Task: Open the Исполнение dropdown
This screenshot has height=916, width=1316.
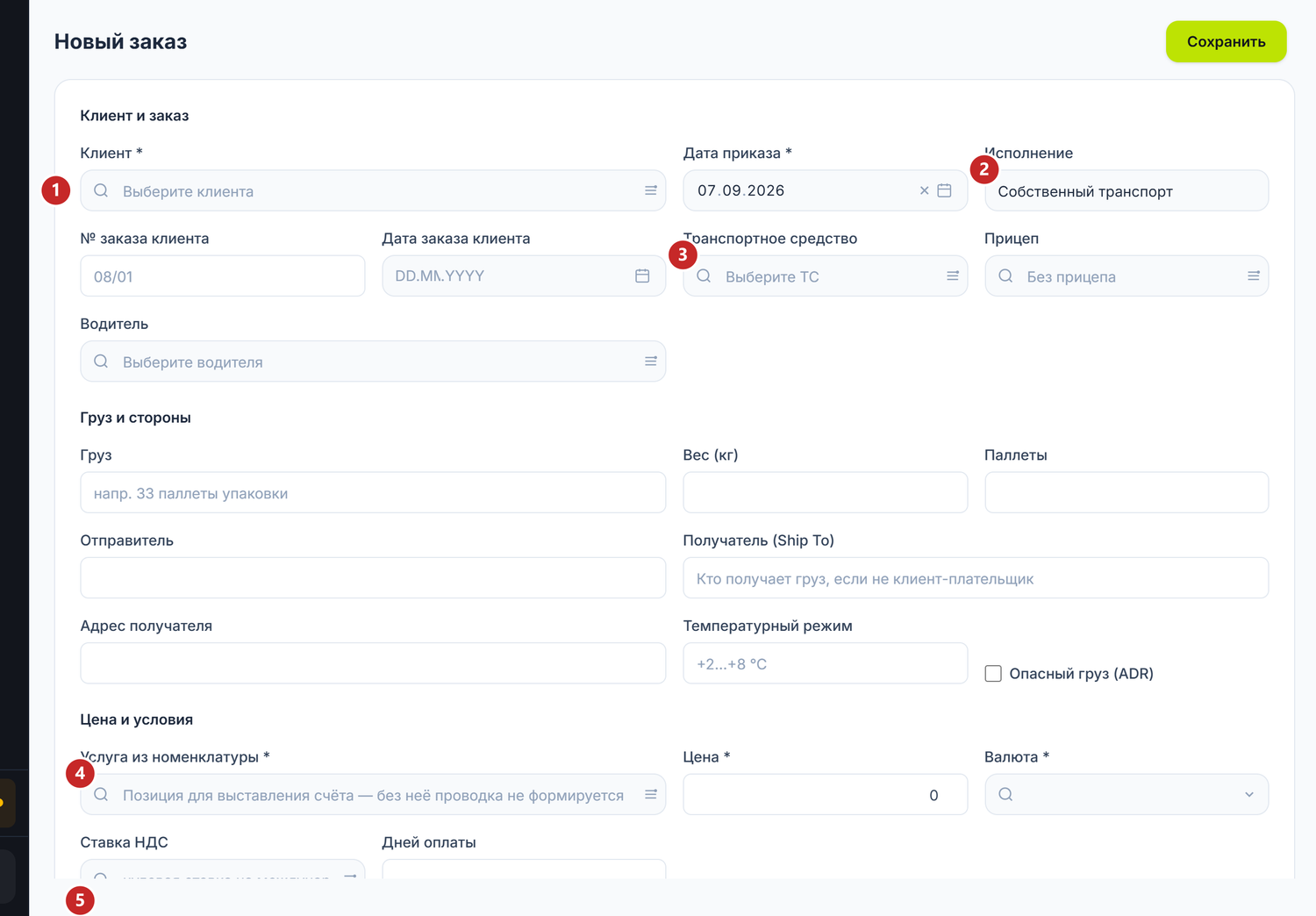Action: (x=1126, y=190)
